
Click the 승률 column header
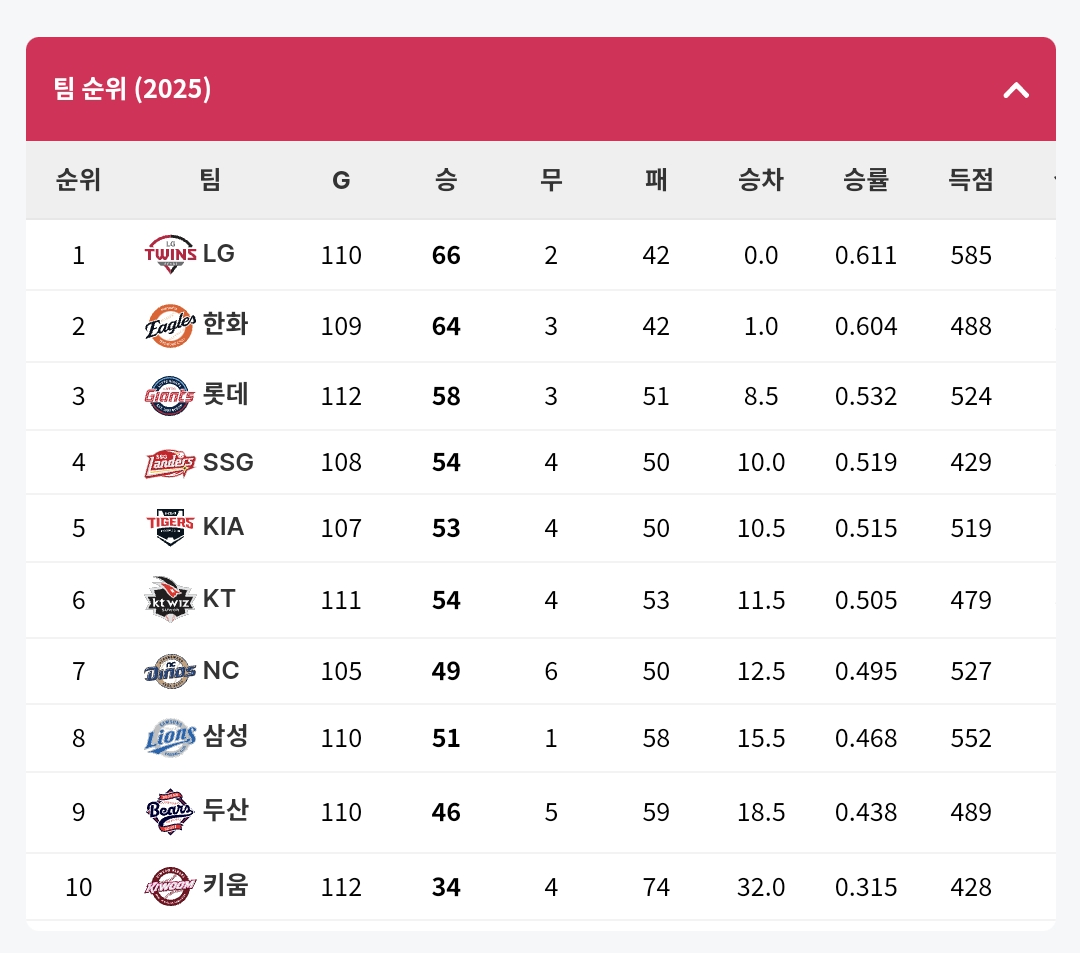866,180
